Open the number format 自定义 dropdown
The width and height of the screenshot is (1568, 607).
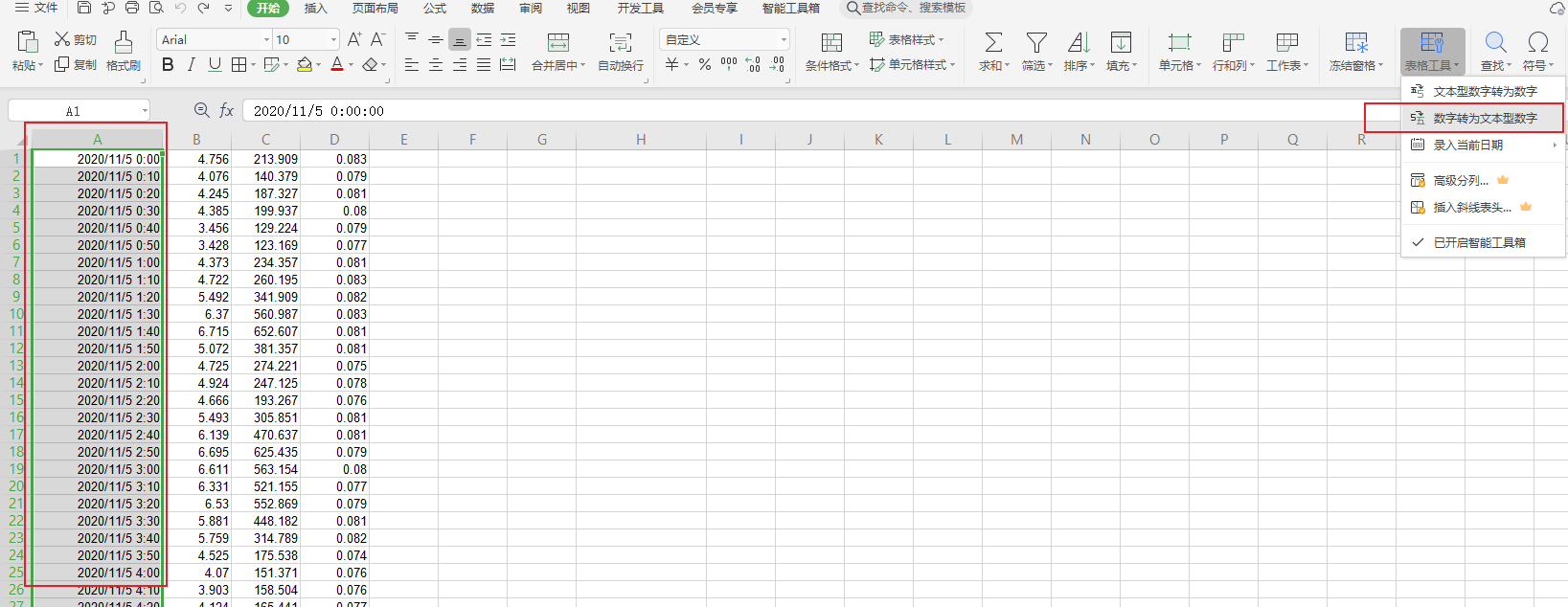tap(784, 39)
